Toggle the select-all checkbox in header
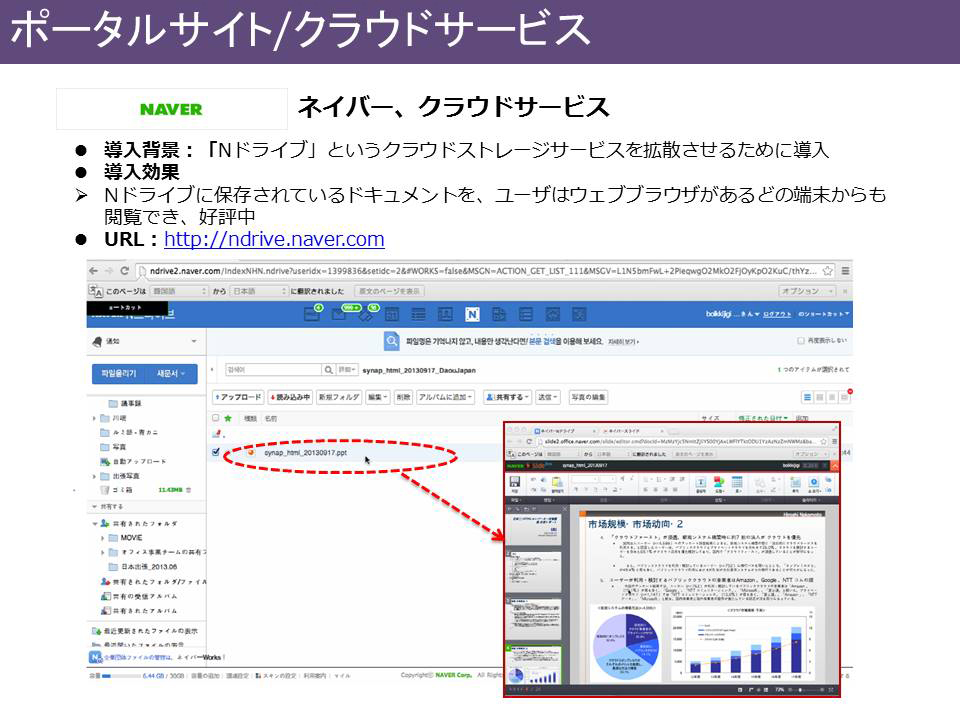Screen dimensions: 960x720 [x=216, y=418]
